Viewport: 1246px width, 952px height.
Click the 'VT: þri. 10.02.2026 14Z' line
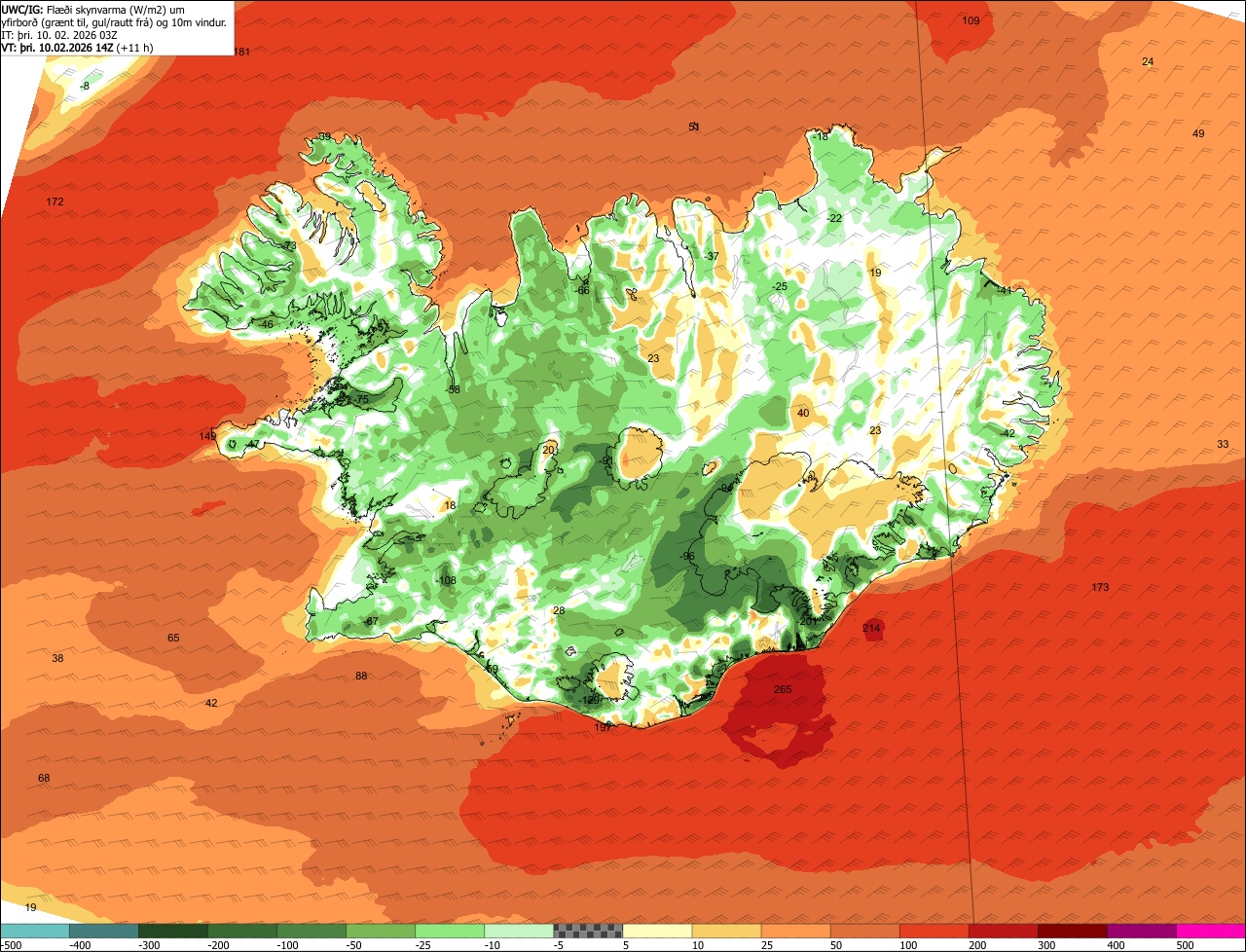77,48
